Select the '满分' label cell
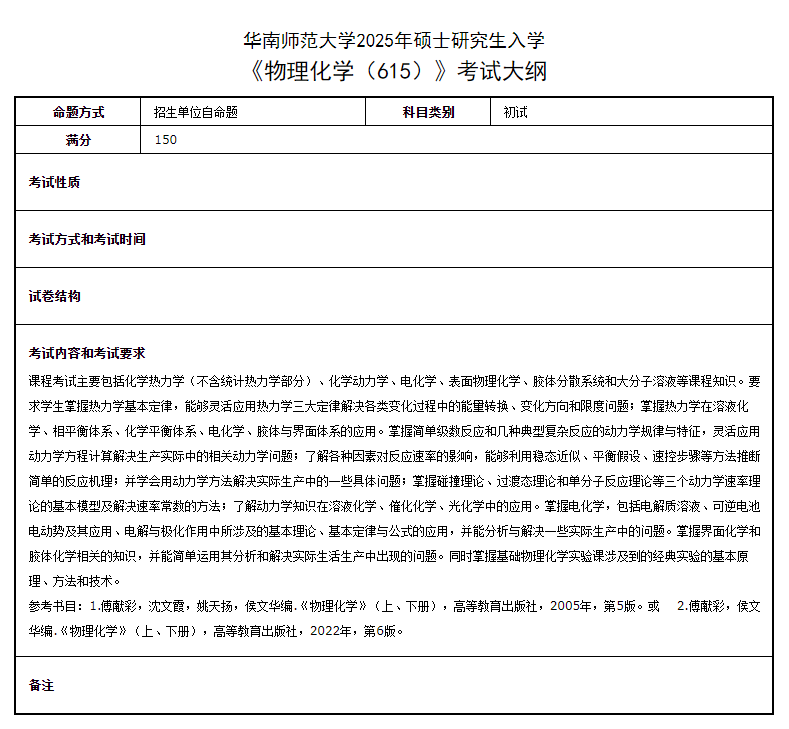This screenshot has width=789, height=729. click(x=78, y=139)
